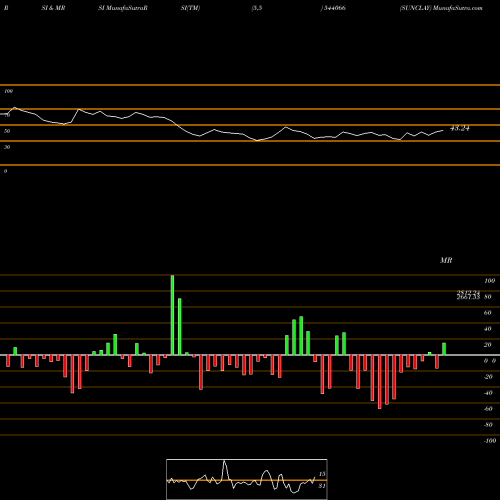
Task: Click the -20 label on MR axis
Action: pos(488,377)
